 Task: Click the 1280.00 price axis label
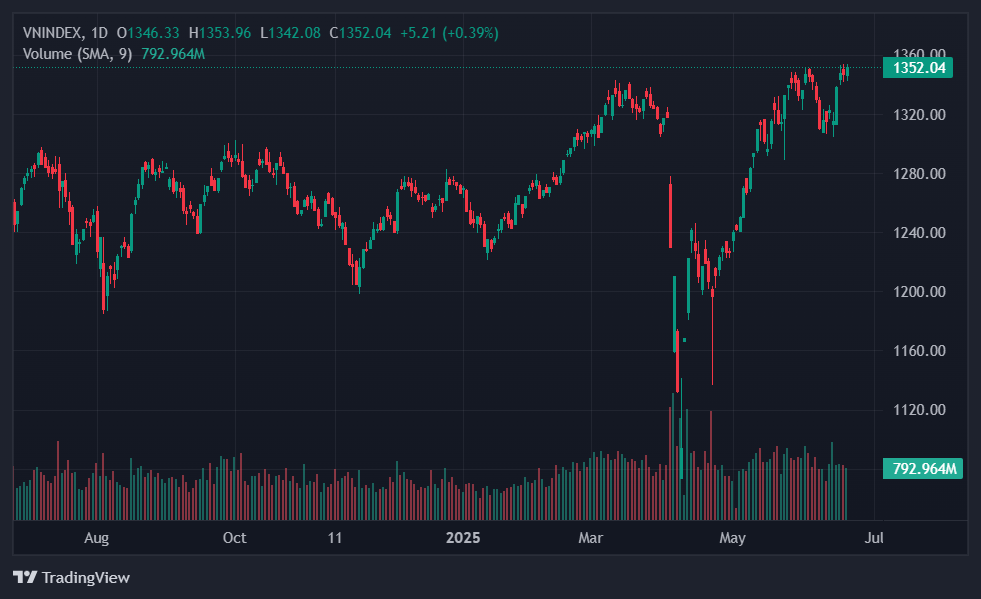pyautogui.click(x=917, y=174)
